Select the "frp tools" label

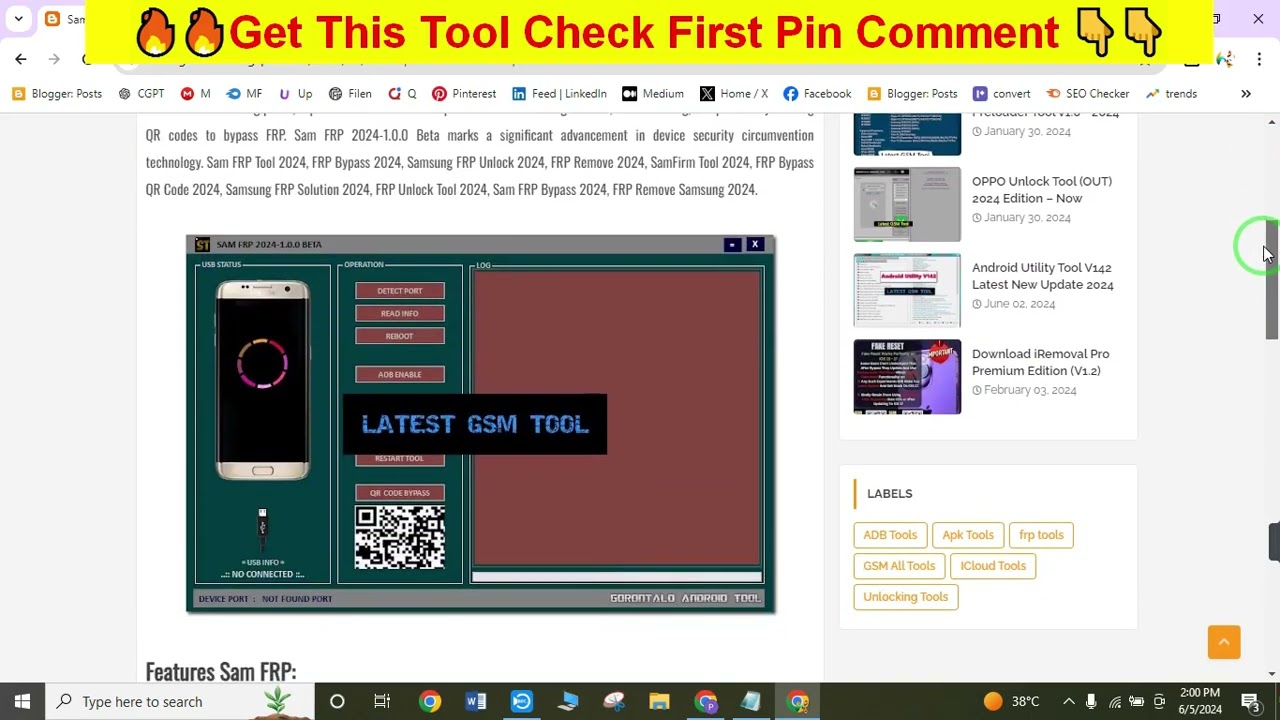[x=1041, y=534]
